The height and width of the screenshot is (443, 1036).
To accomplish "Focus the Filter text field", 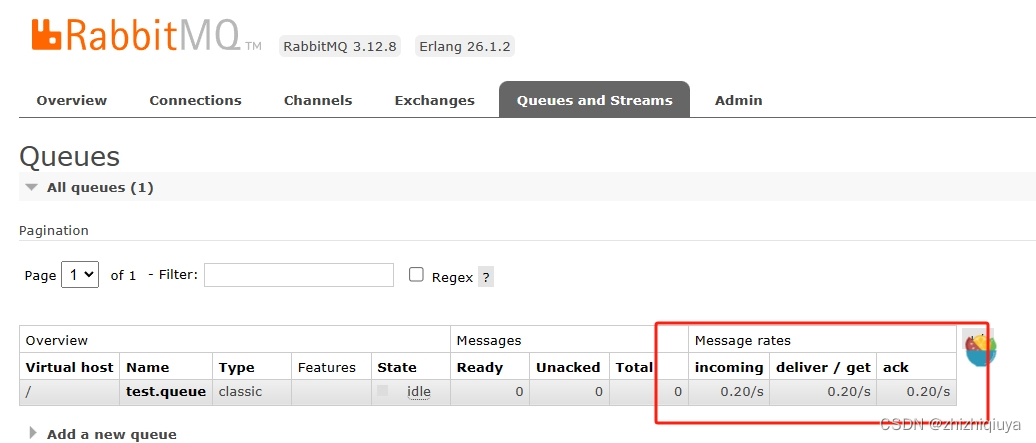I will (299, 275).
